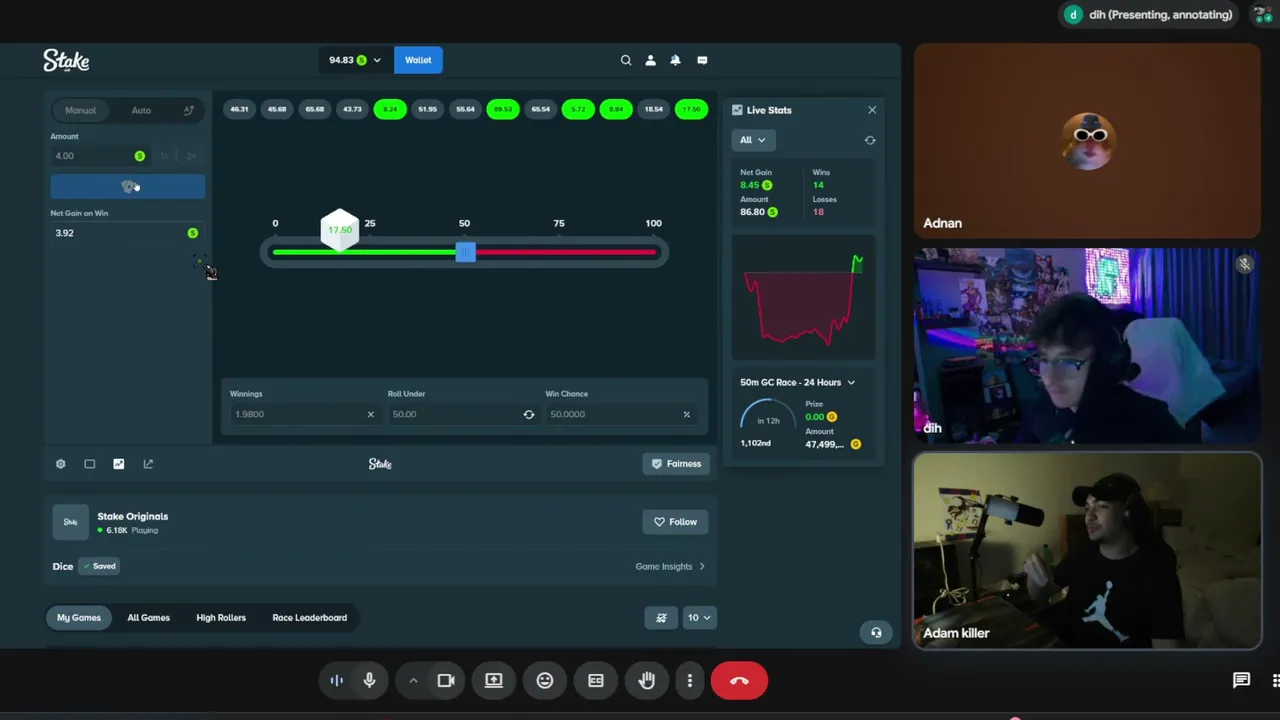Open game settings gear icon
Image resolution: width=1280 pixels, height=720 pixels.
click(x=60, y=464)
